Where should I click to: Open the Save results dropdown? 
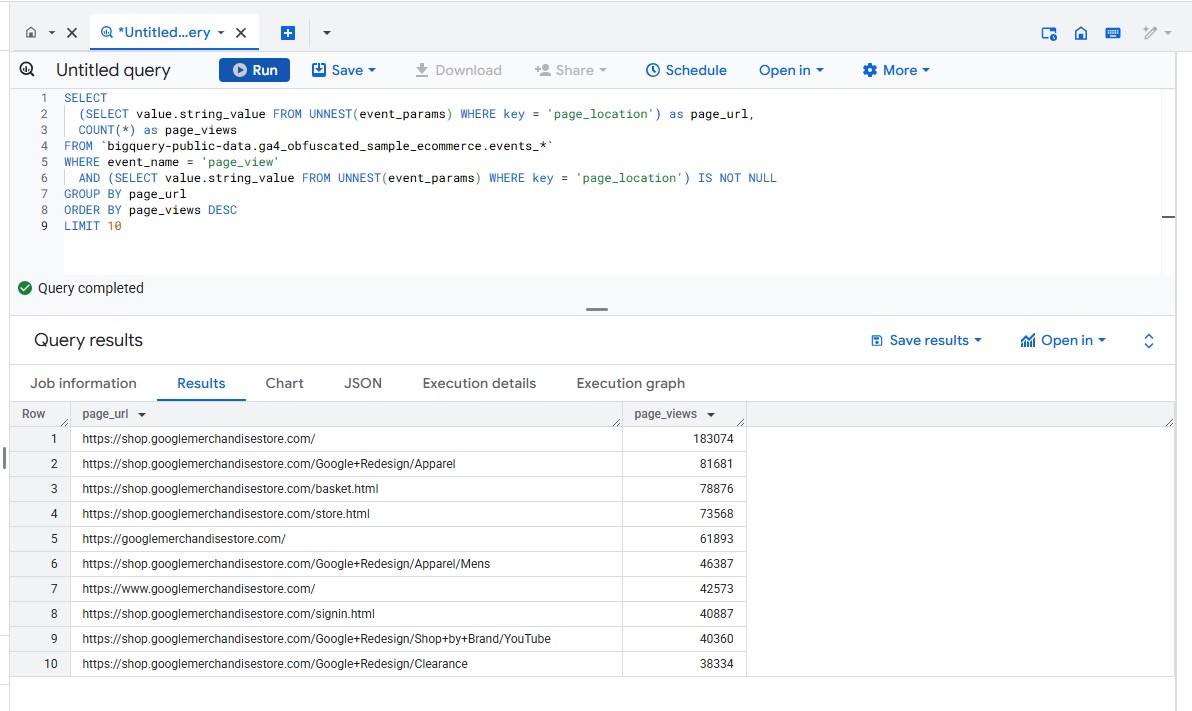coord(927,340)
